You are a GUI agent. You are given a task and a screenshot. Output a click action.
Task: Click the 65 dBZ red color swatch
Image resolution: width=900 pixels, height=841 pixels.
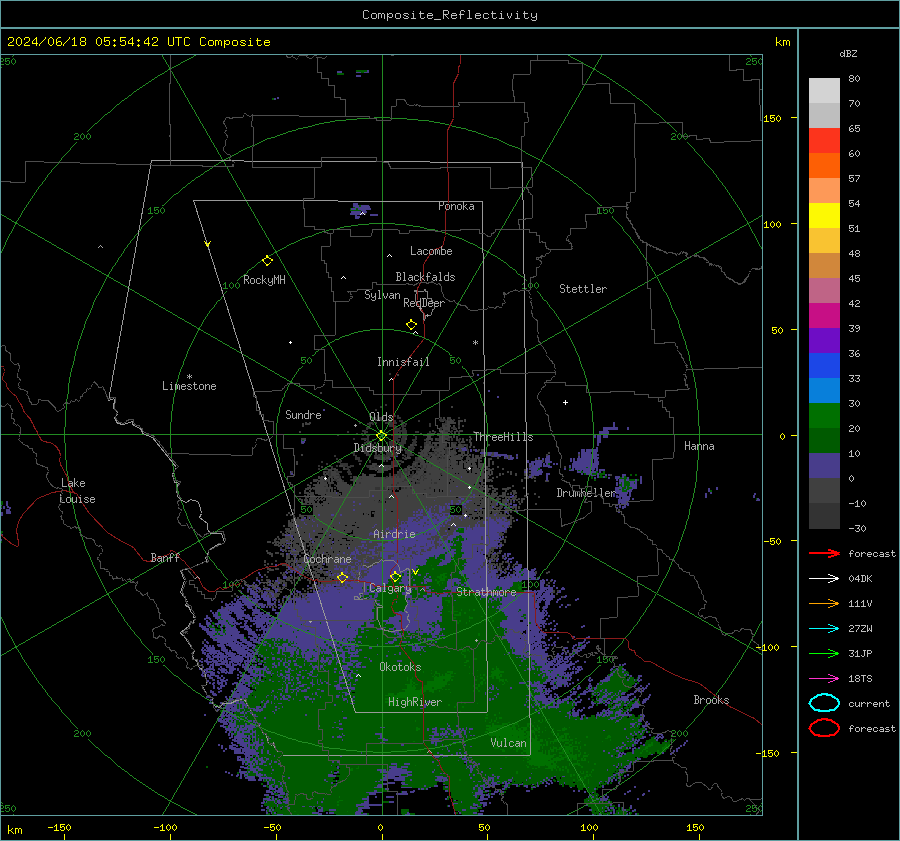click(824, 141)
